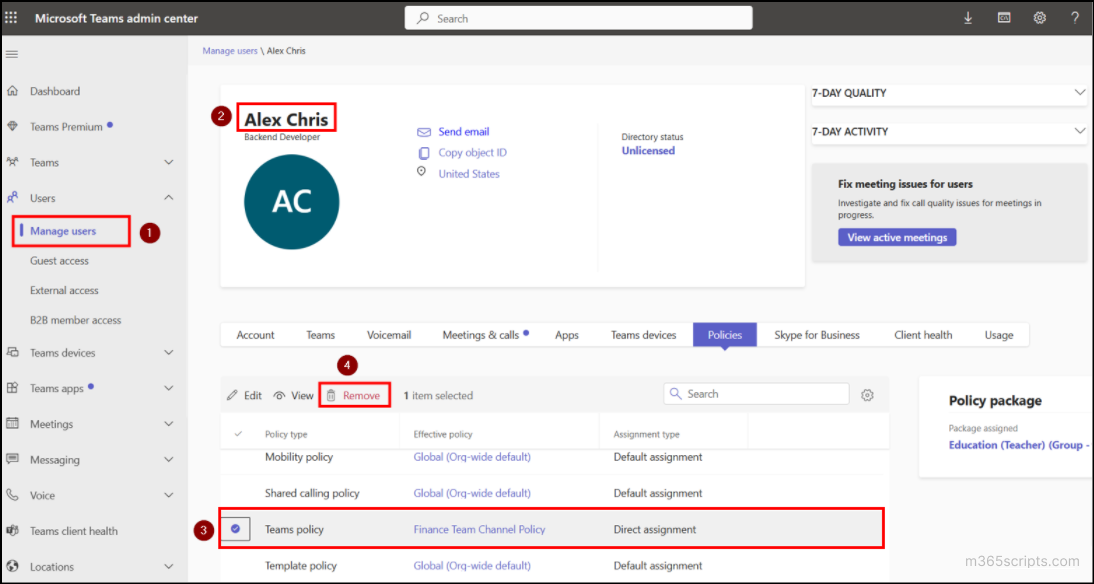1094x584 pixels.
Task: Open the Finance Team Channel Policy link
Action: (x=479, y=530)
